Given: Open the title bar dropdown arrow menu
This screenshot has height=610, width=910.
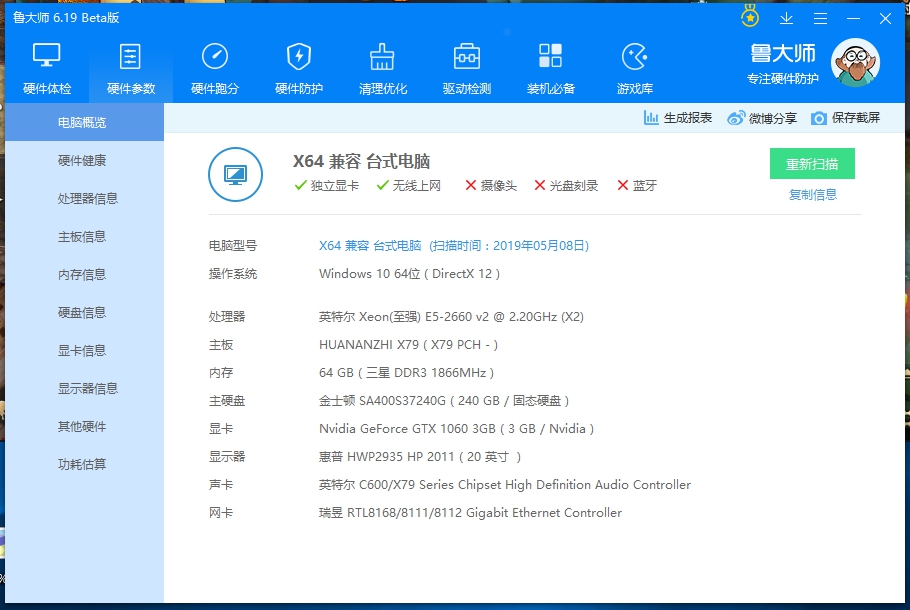Looking at the screenshot, I should point(786,18).
